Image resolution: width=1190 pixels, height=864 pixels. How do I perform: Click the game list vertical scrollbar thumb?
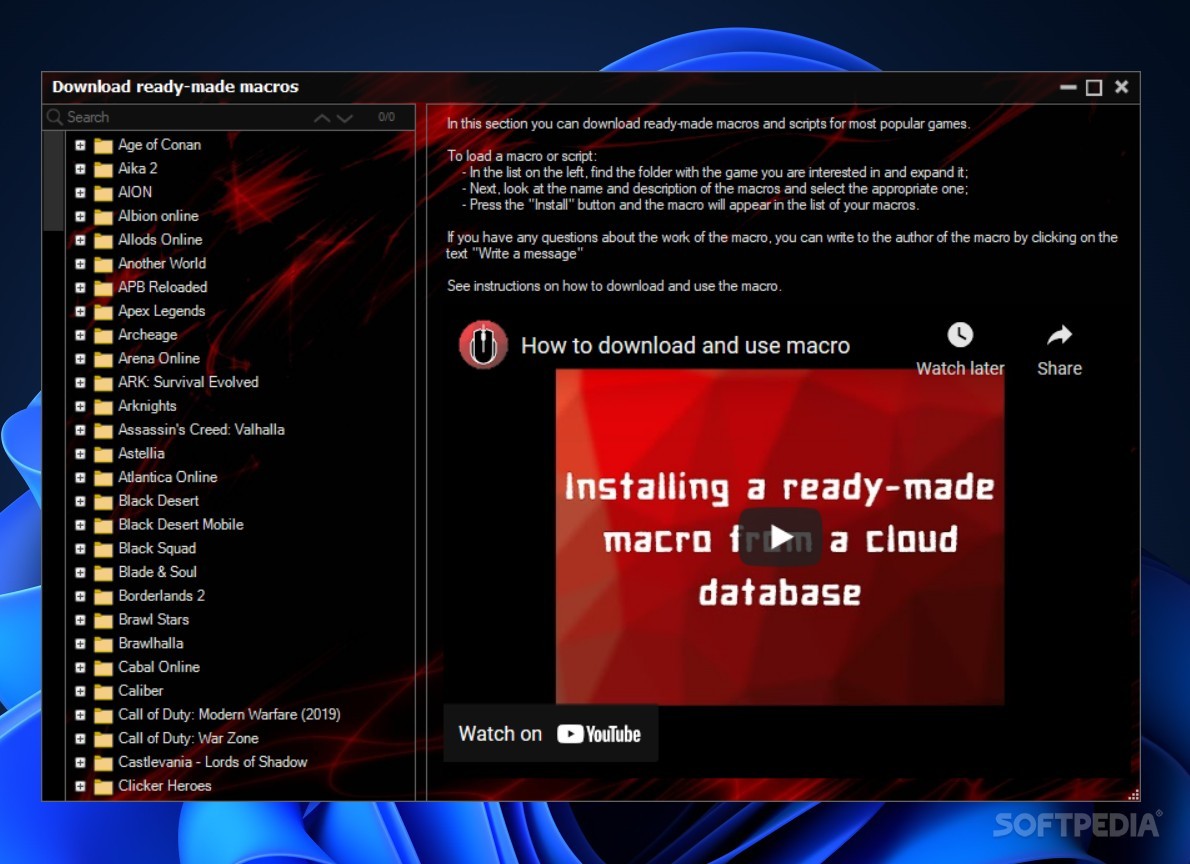pos(53,181)
